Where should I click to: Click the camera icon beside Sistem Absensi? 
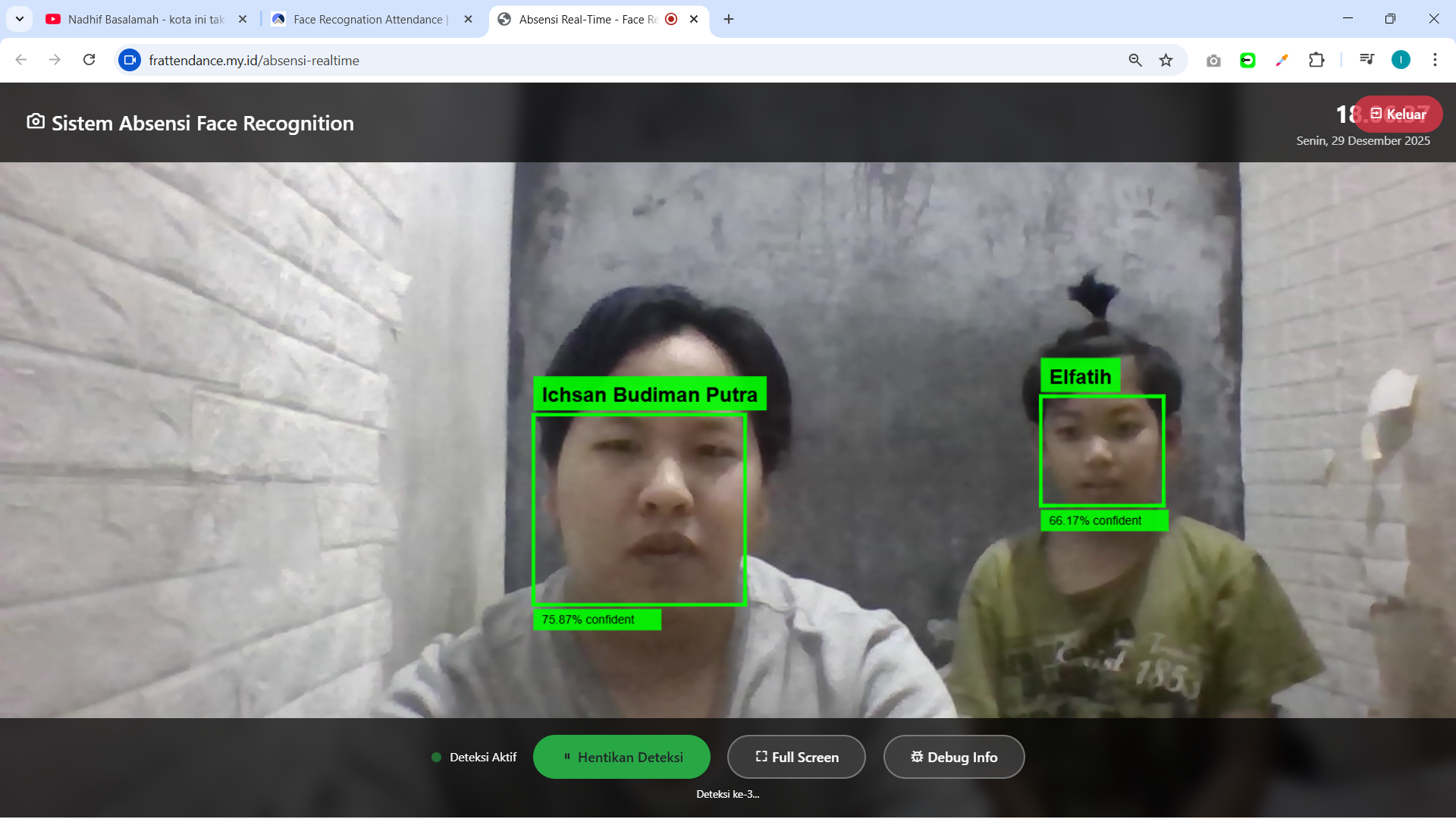[36, 121]
